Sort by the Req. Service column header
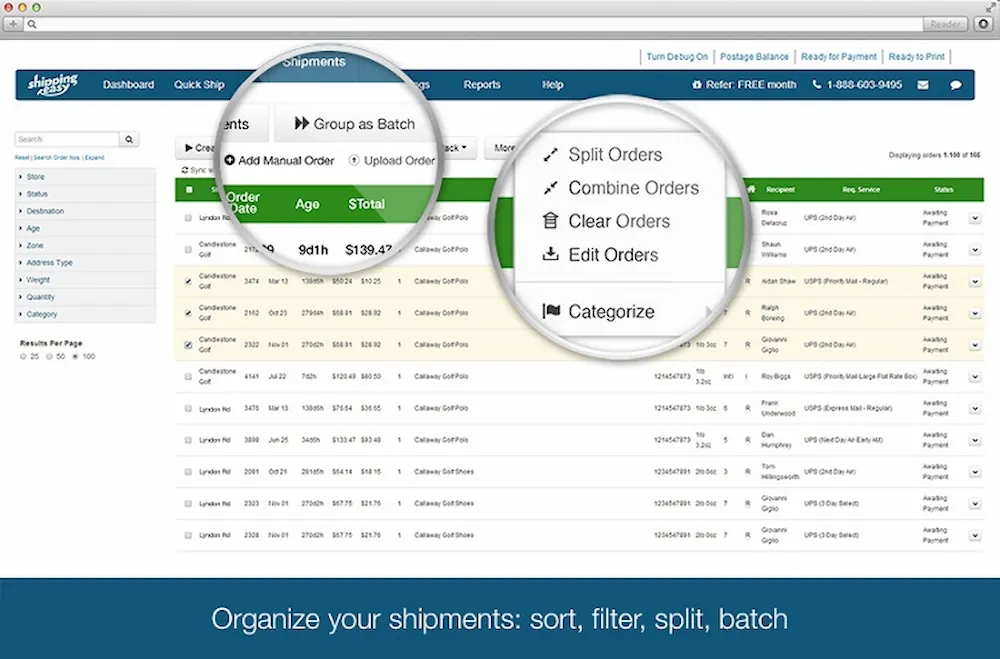The width and height of the screenshot is (1000, 659). tap(861, 189)
